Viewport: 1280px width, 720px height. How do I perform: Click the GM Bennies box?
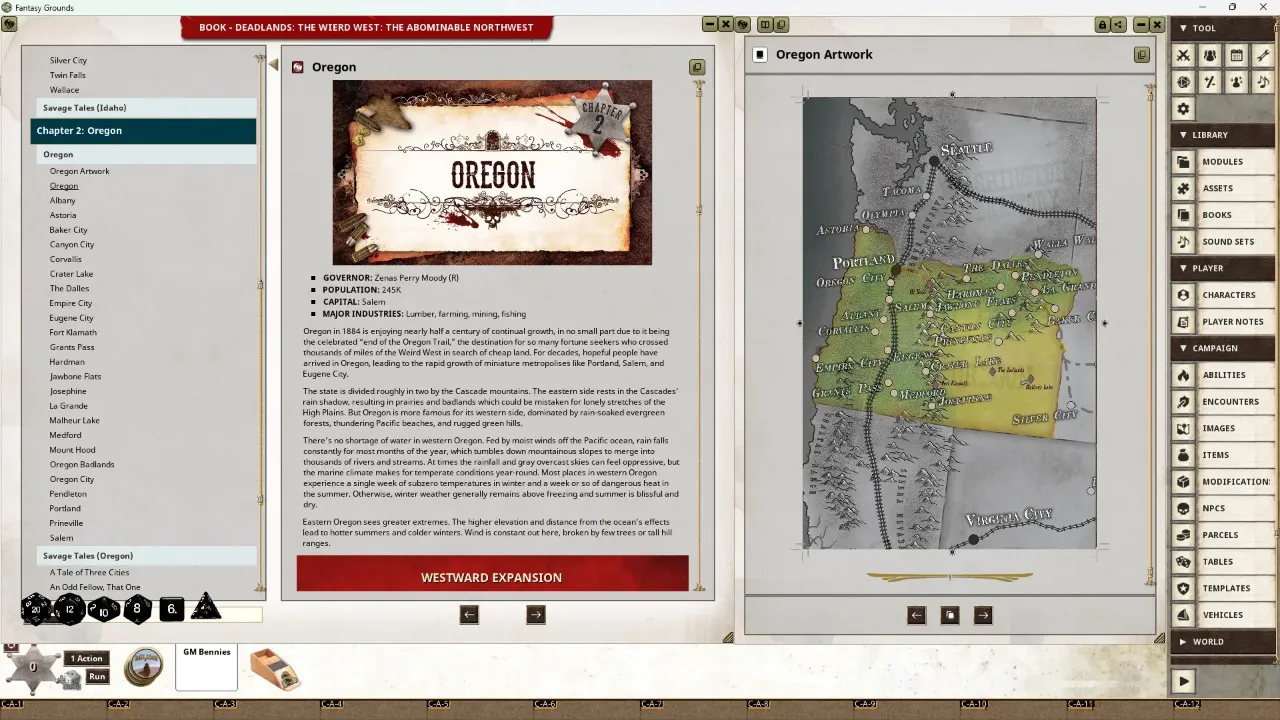click(206, 668)
